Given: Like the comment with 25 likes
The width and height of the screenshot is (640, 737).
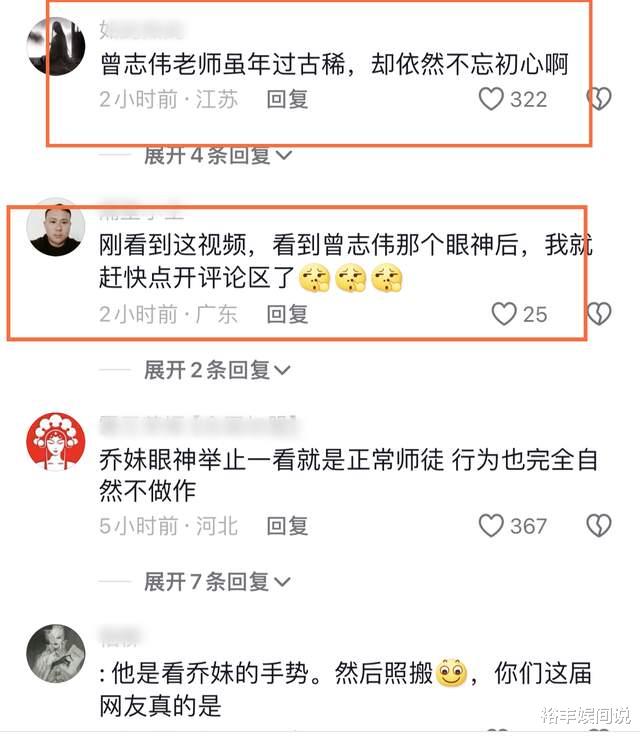Looking at the screenshot, I should click(504, 314).
